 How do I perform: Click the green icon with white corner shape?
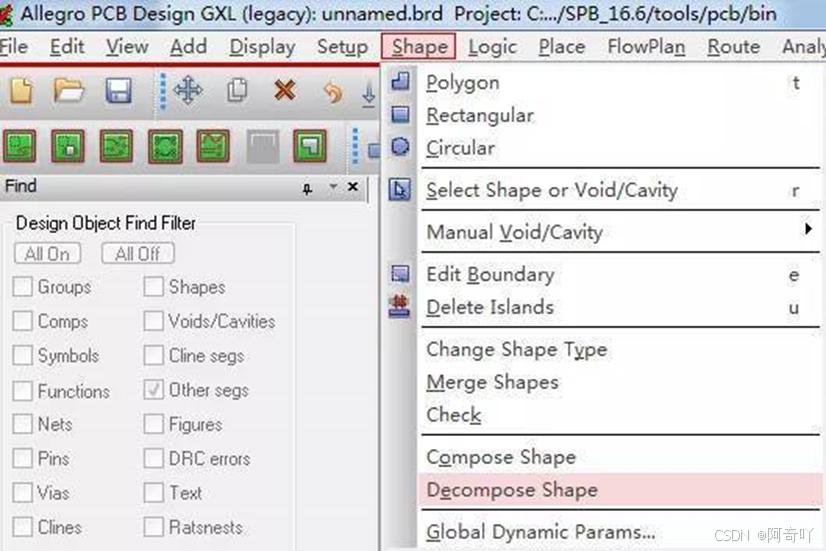point(310,146)
